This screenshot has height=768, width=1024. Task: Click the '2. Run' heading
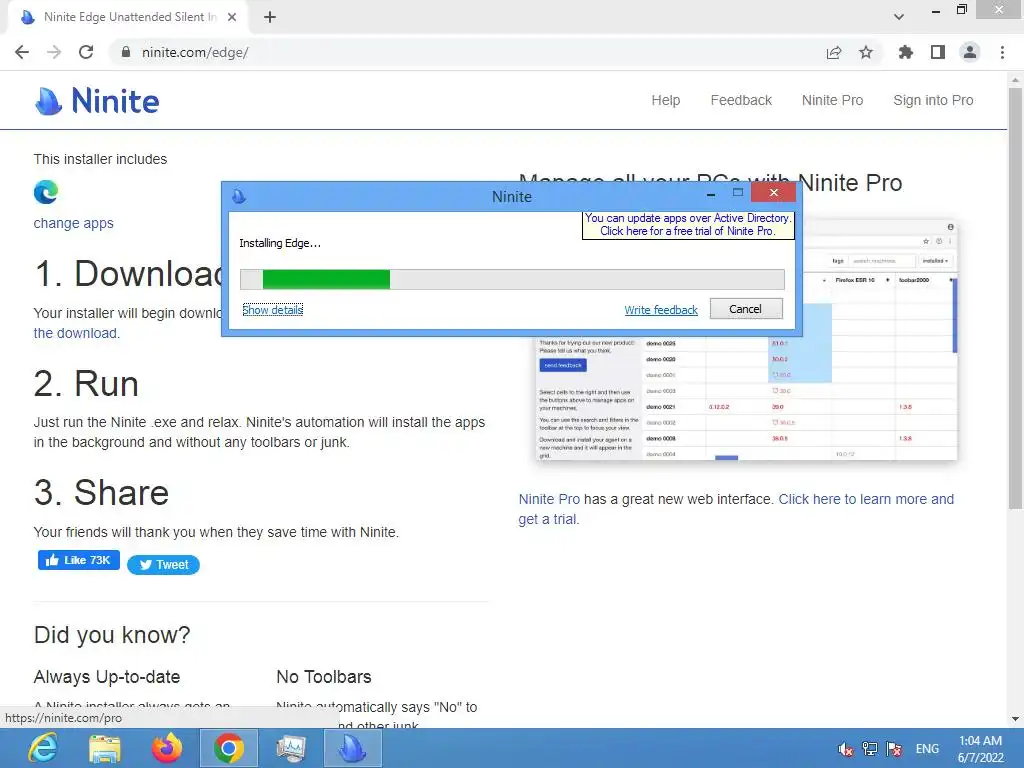(86, 383)
